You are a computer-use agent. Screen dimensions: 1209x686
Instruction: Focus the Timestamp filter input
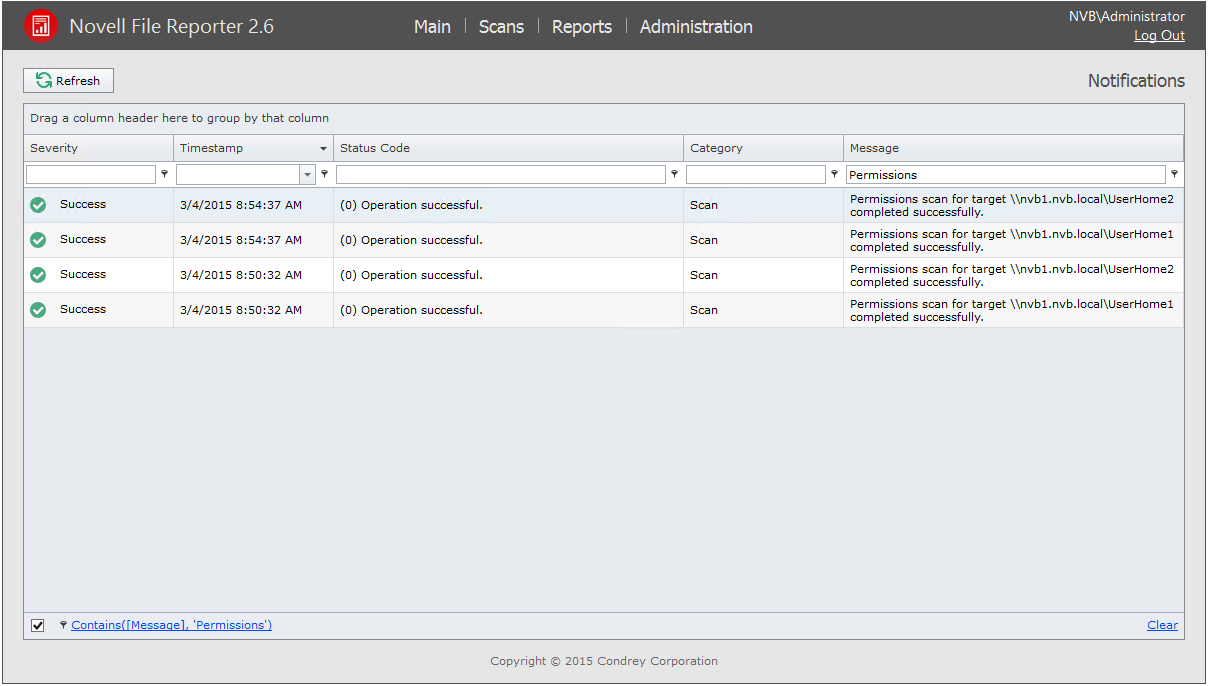point(238,175)
